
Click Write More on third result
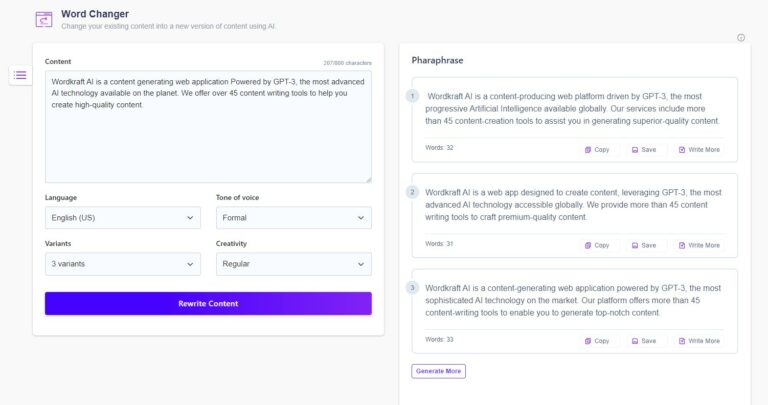[x=699, y=340]
